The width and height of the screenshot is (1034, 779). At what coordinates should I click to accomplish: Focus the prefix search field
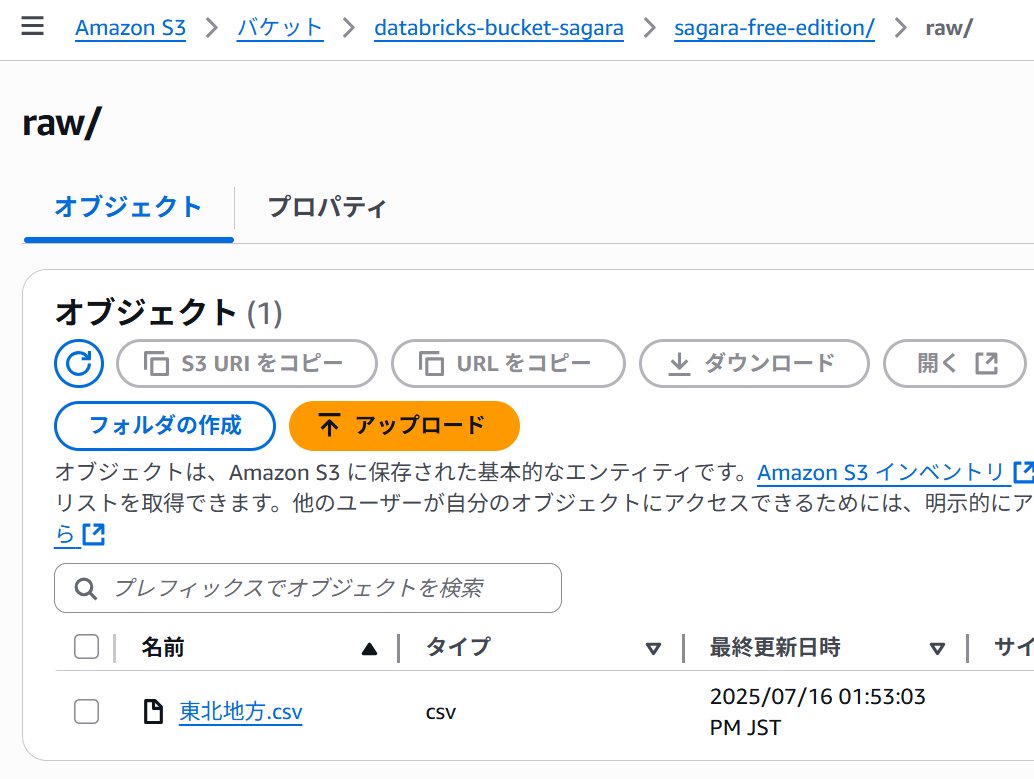pos(308,588)
